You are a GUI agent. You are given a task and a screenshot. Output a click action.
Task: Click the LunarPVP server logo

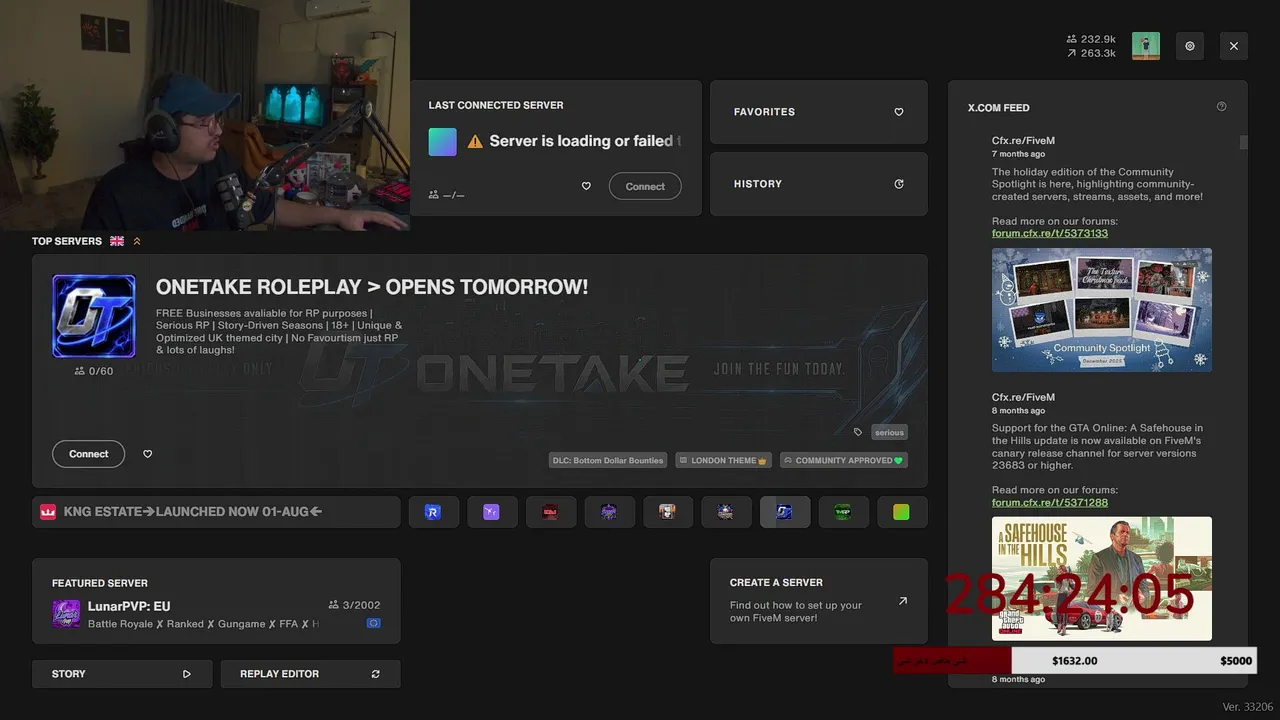(x=66, y=614)
